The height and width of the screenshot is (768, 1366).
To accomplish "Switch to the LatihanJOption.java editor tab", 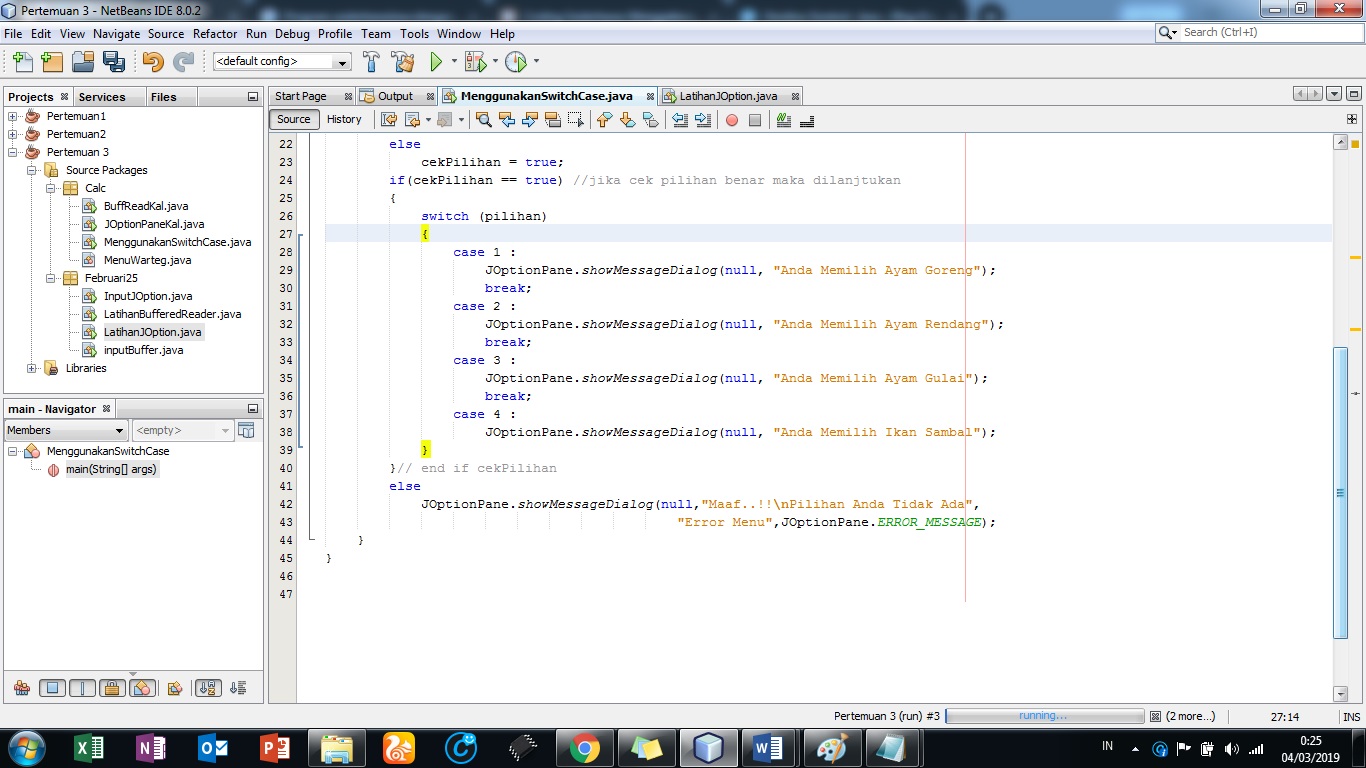I will click(x=727, y=96).
